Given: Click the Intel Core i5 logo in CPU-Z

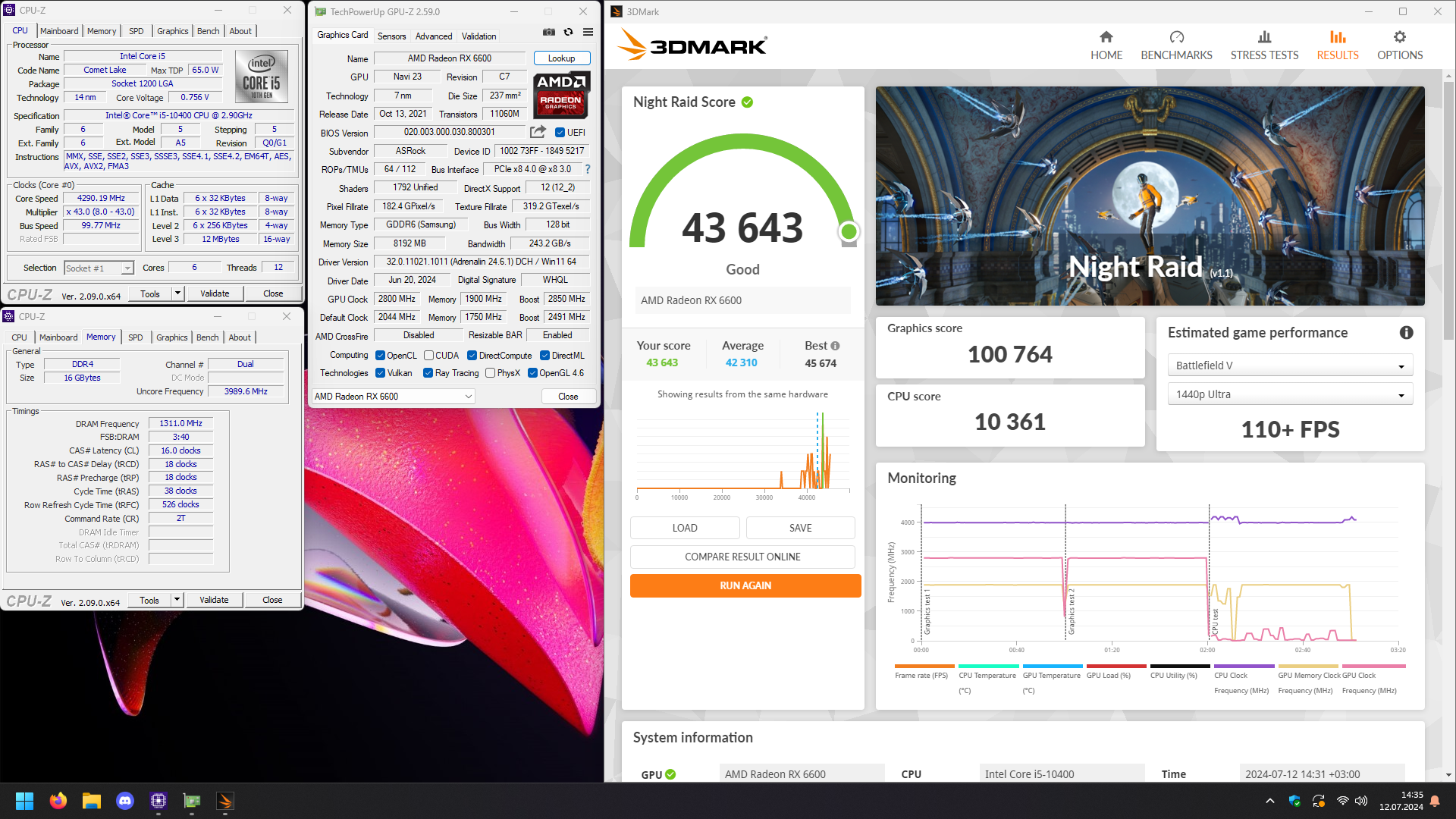Looking at the screenshot, I should (x=262, y=77).
